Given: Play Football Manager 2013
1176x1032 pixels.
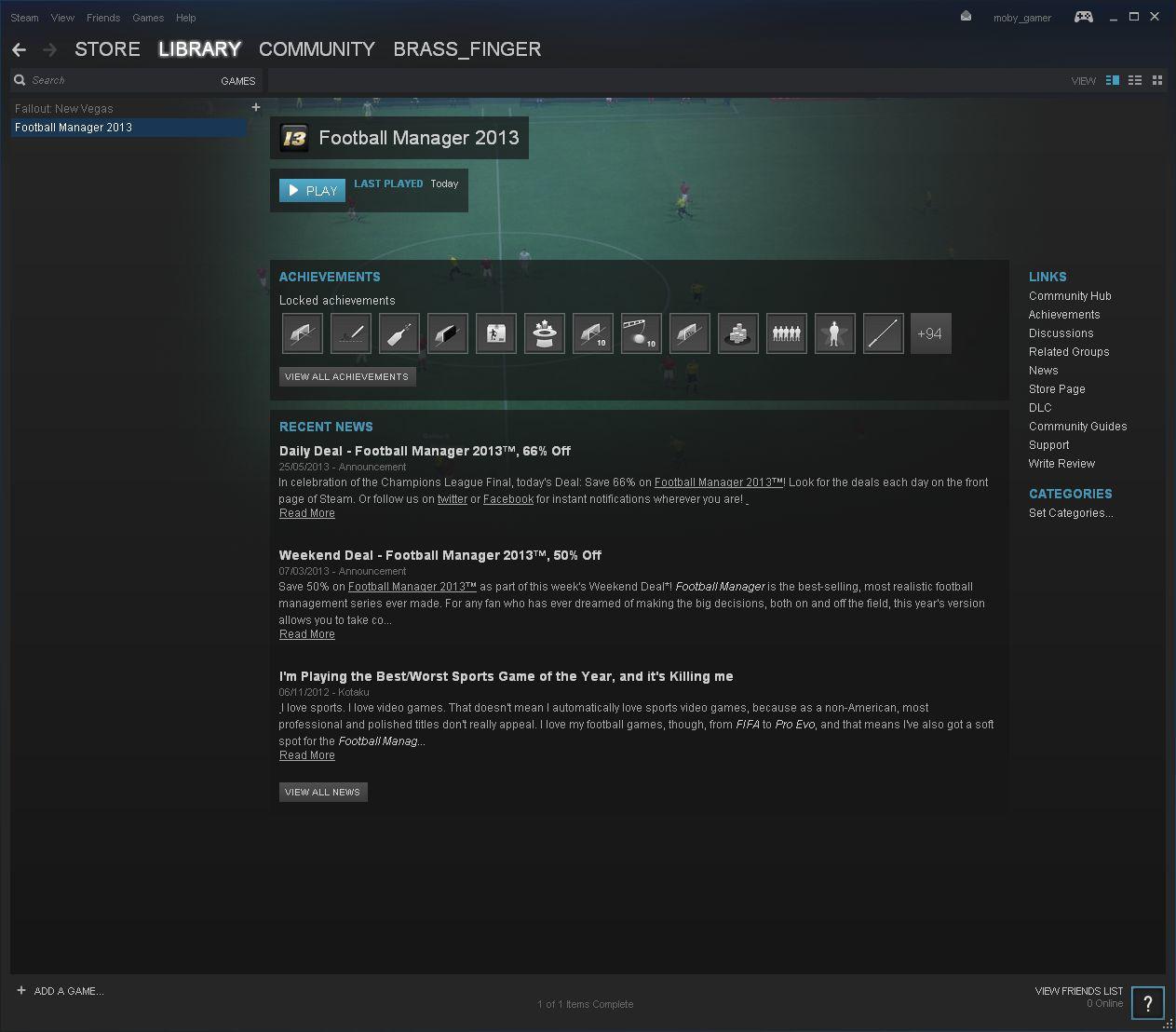Looking at the screenshot, I should [x=313, y=191].
